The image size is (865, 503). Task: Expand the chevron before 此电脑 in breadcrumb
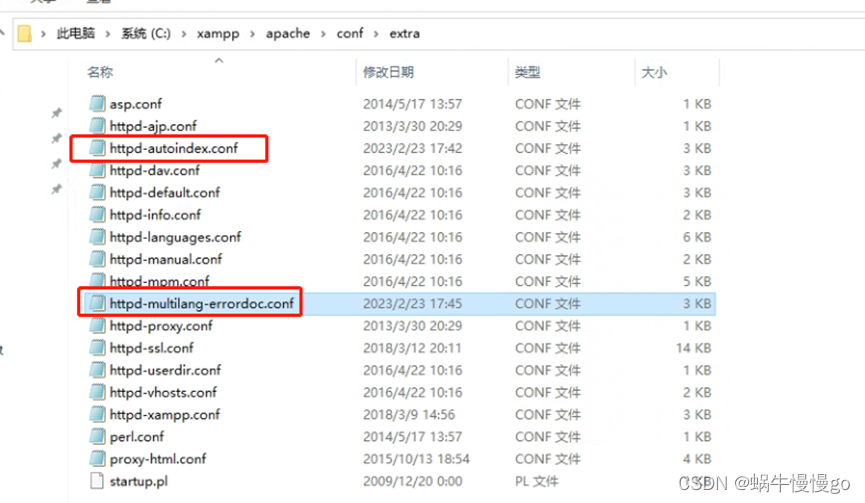(43, 34)
